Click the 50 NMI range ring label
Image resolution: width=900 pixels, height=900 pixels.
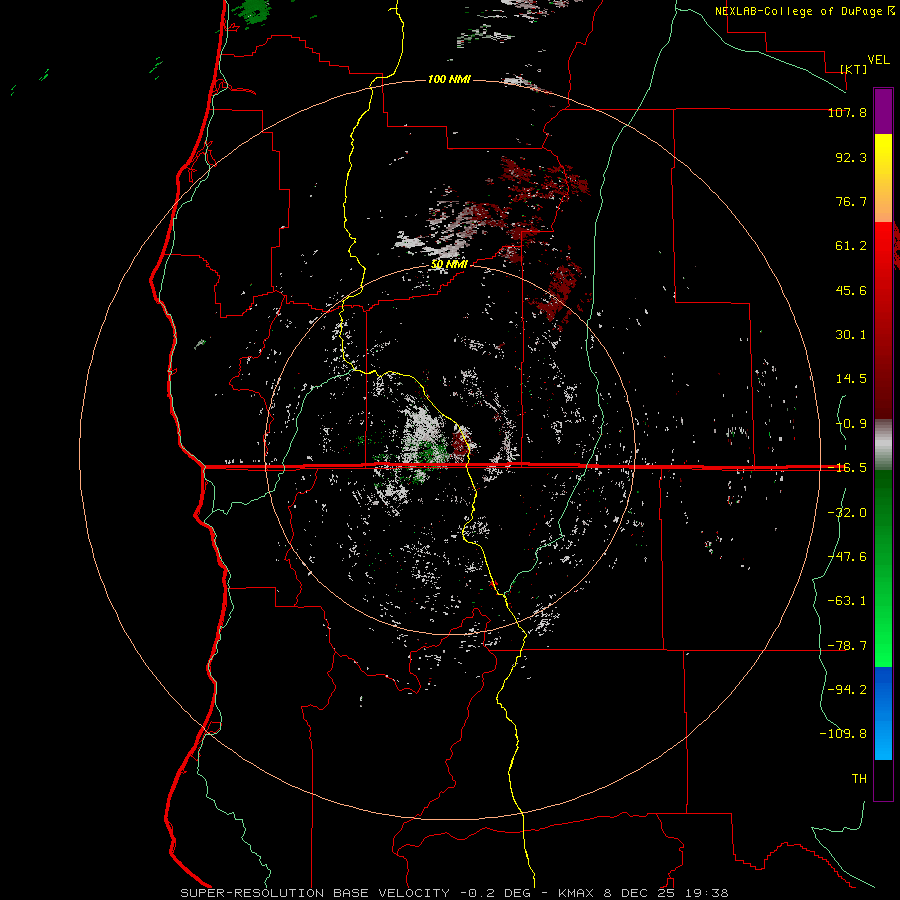click(449, 264)
